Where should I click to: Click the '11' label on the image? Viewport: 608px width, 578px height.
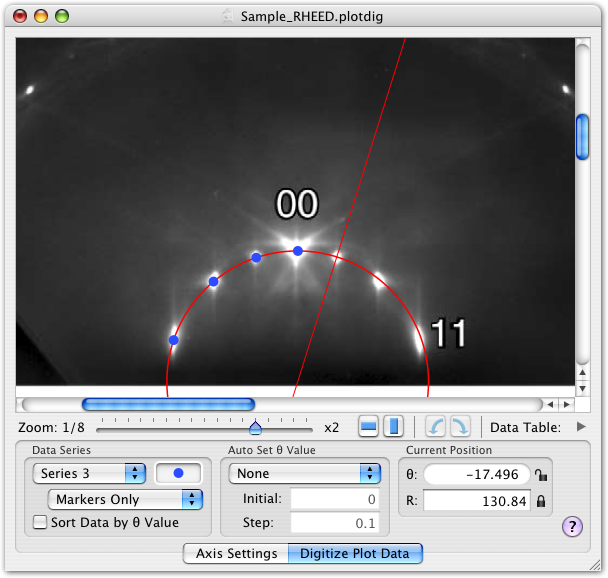(x=448, y=333)
